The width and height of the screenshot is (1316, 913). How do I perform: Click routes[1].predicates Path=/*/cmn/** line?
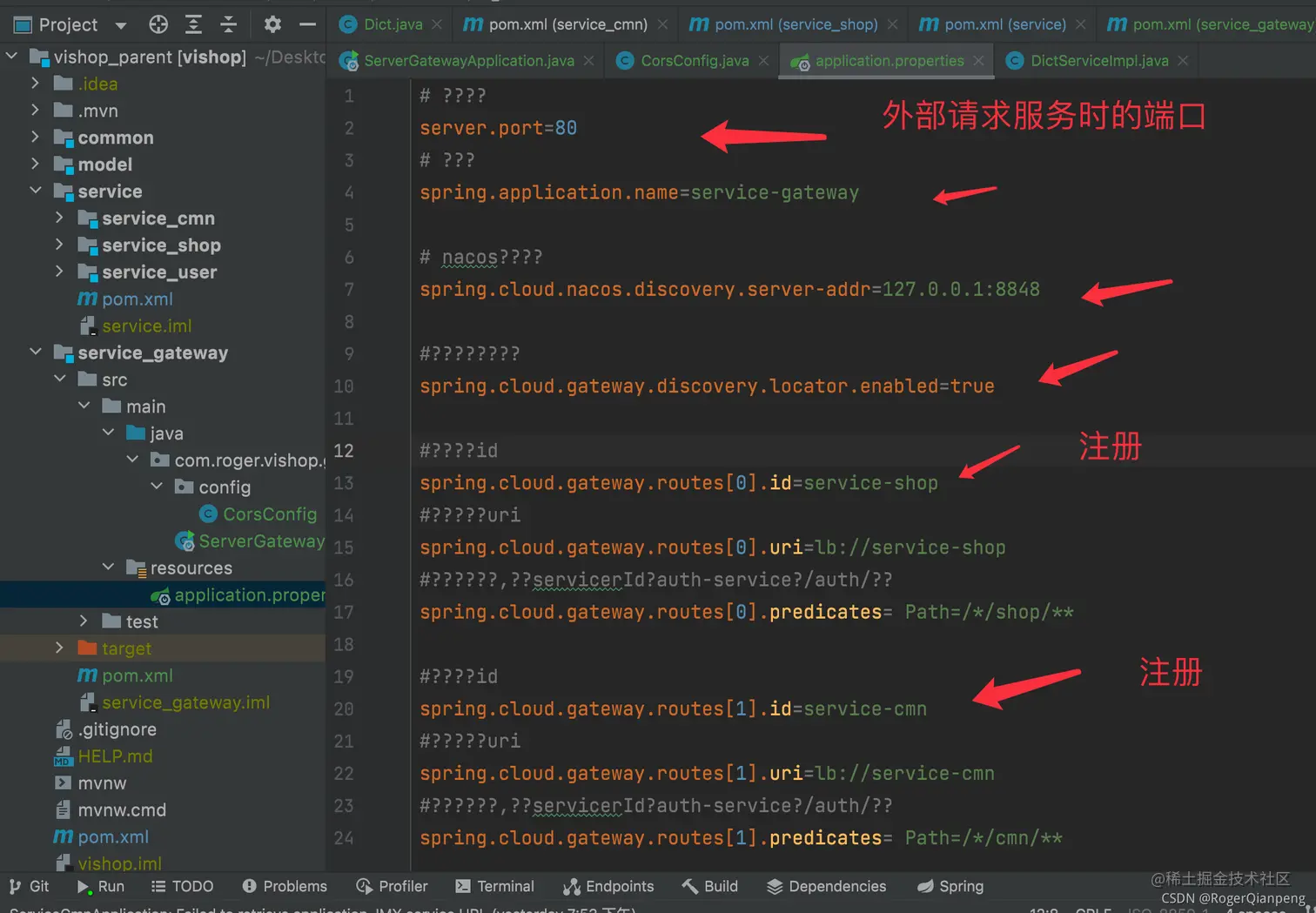(741, 838)
